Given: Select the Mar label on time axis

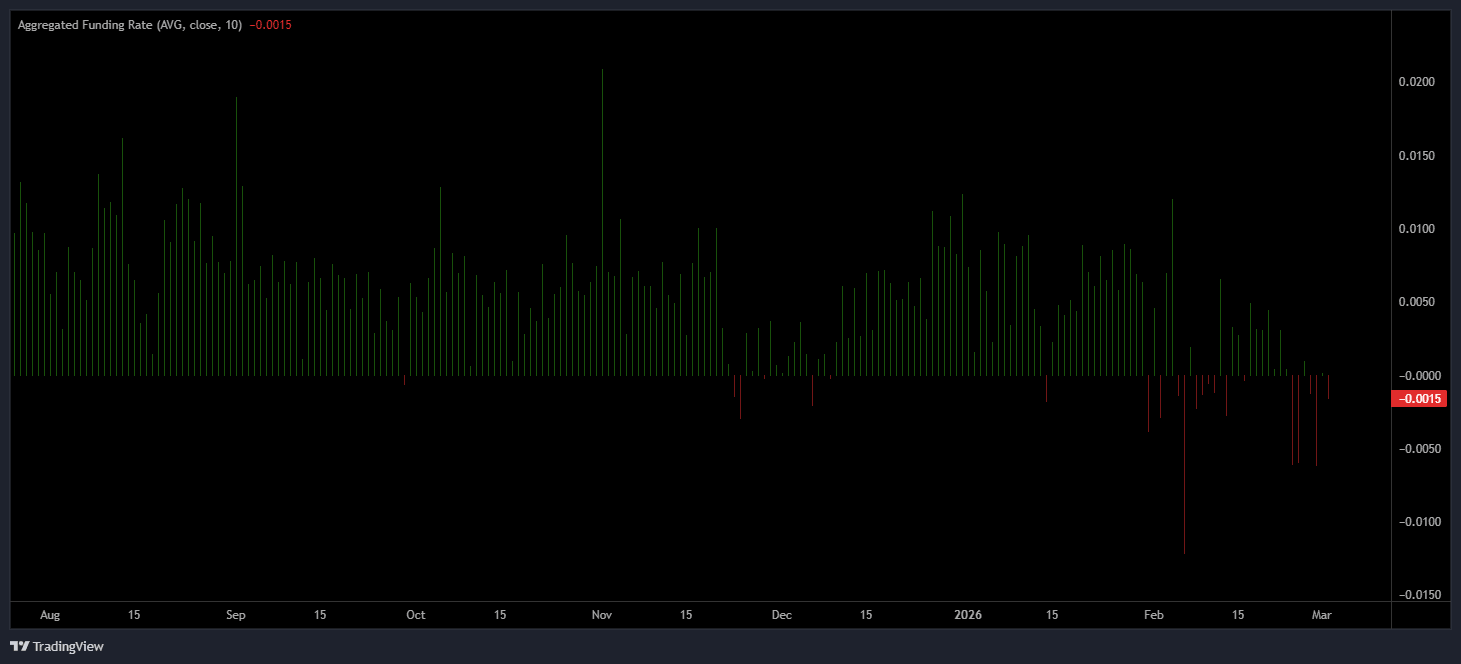Looking at the screenshot, I should pyautogui.click(x=1322, y=615).
